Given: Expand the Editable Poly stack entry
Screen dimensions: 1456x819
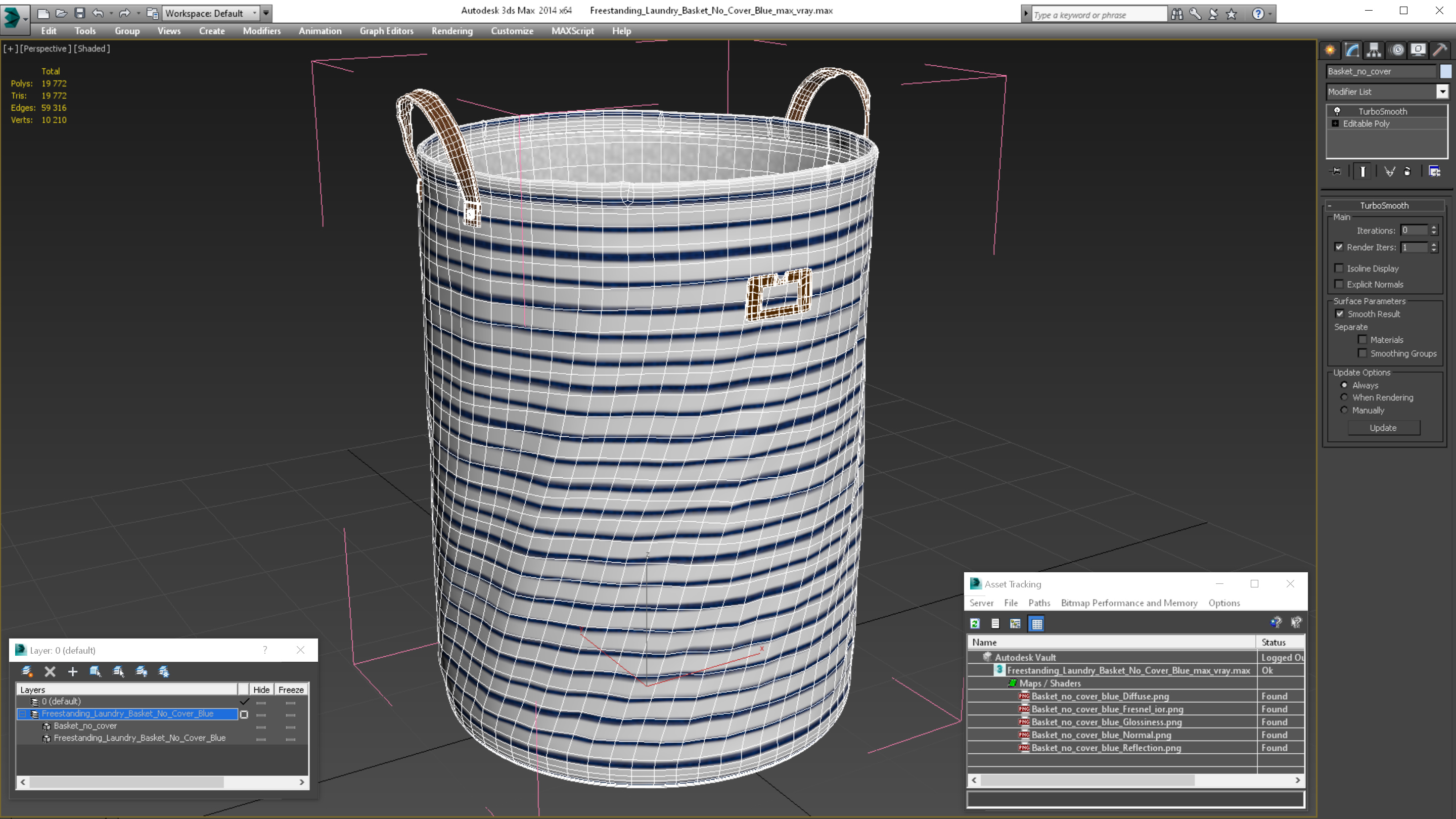Looking at the screenshot, I should (1335, 123).
